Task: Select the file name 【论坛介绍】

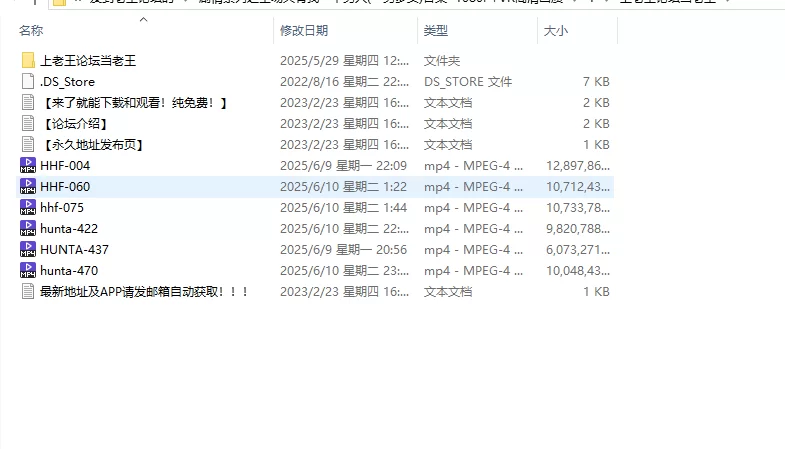Action: tap(74, 124)
